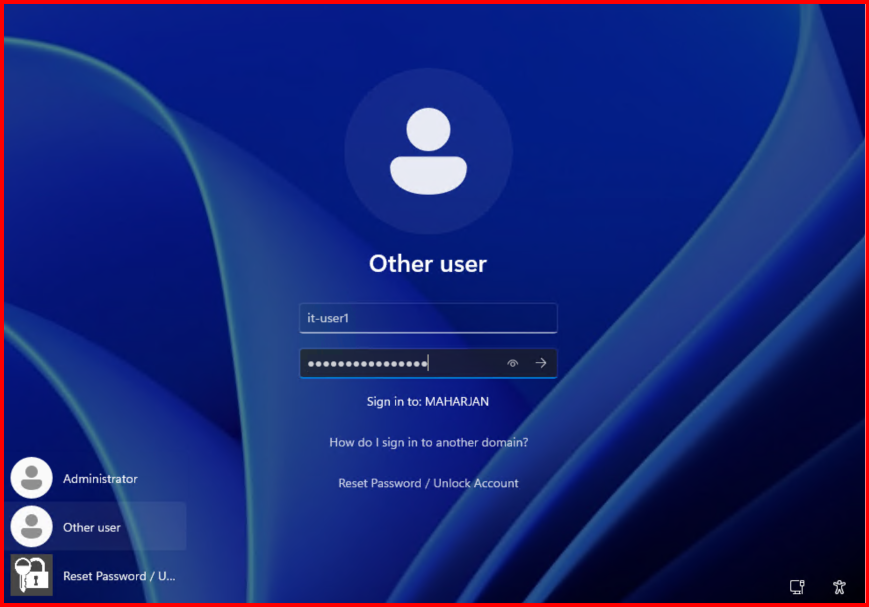Click the large profile picture above Other user
The width and height of the screenshot is (869, 607).
click(x=428, y=152)
